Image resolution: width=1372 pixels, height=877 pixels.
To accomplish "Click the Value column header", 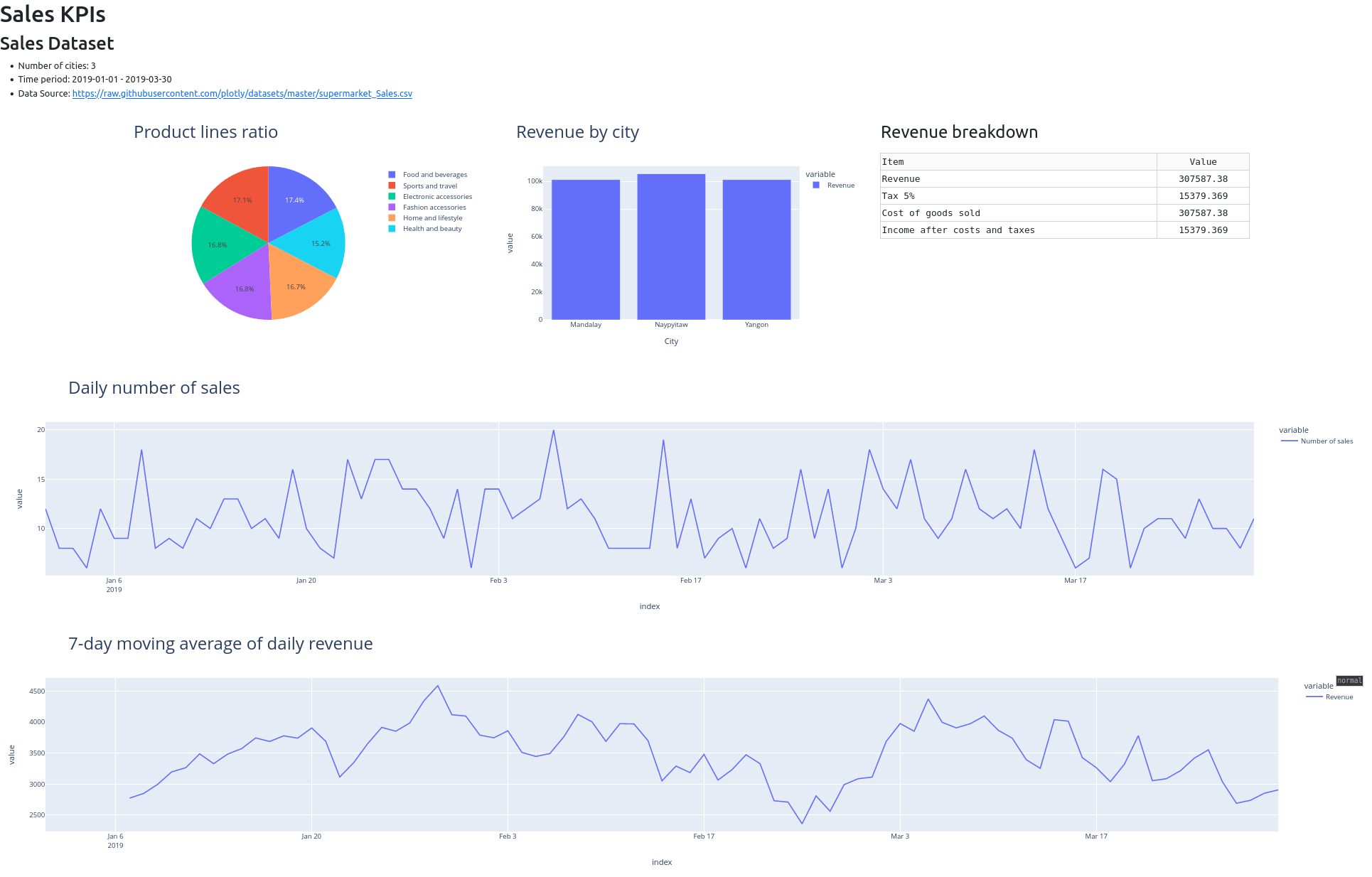I will (1203, 162).
